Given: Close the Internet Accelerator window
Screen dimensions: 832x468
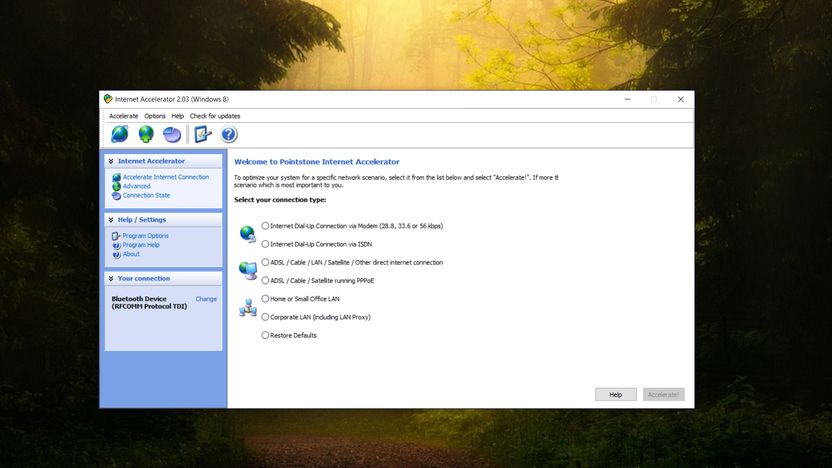Looking at the screenshot, I should coord(680,99).
